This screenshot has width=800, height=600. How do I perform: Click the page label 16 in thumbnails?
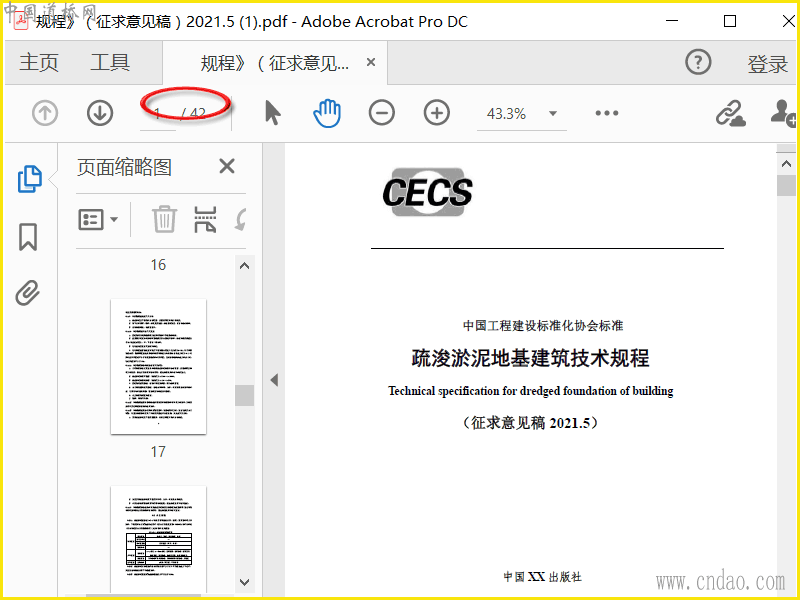[x=158, y=265]
